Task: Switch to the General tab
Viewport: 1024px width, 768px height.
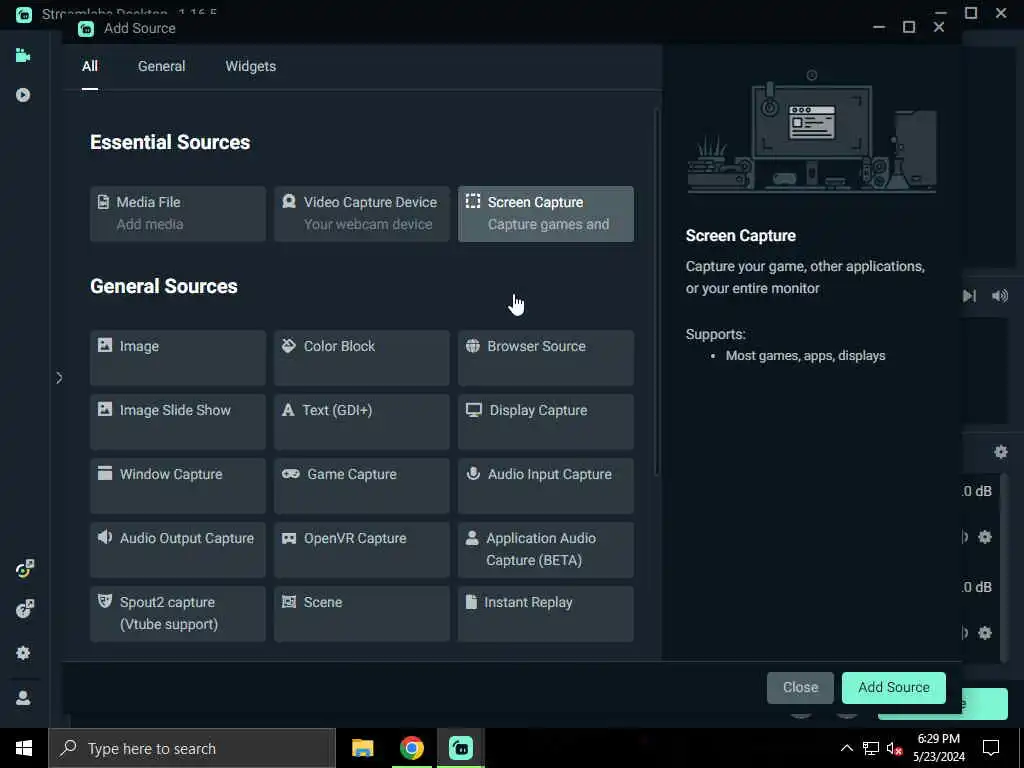Action: tap(161, 67)
